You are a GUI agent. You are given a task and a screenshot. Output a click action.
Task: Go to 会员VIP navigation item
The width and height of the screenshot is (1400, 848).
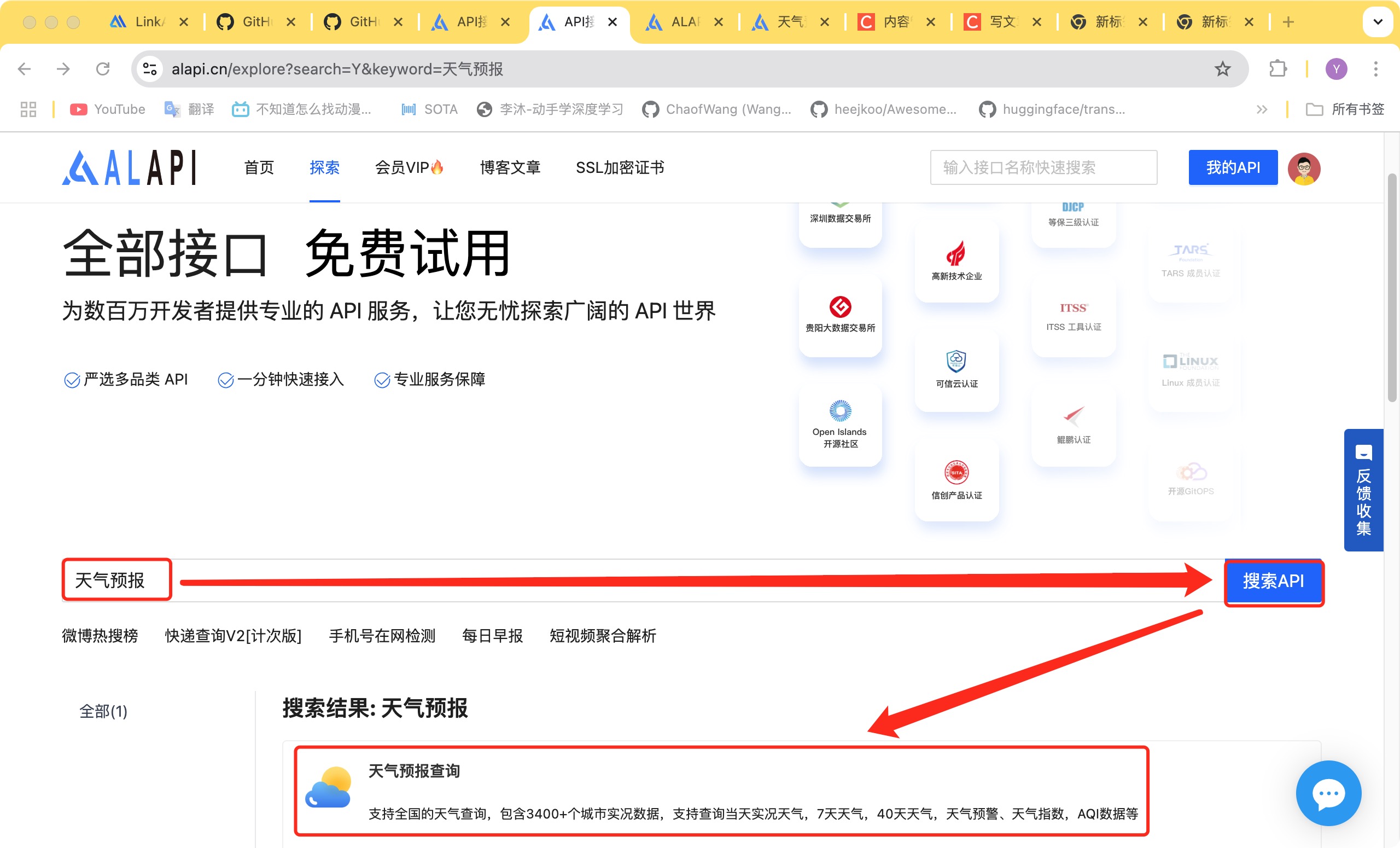point(409,167)
